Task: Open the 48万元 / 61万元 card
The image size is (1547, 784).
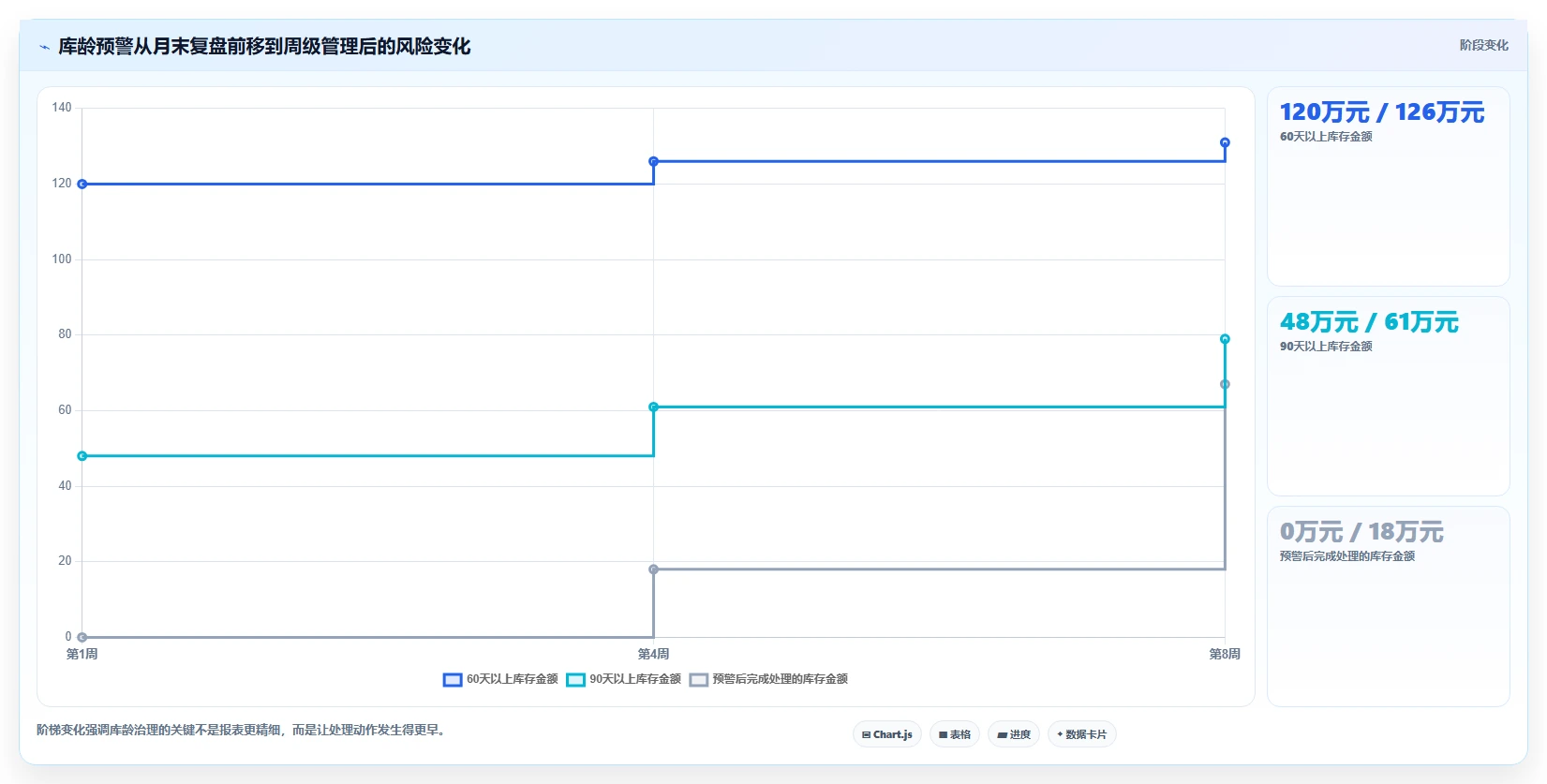Action: point(1388,396)
